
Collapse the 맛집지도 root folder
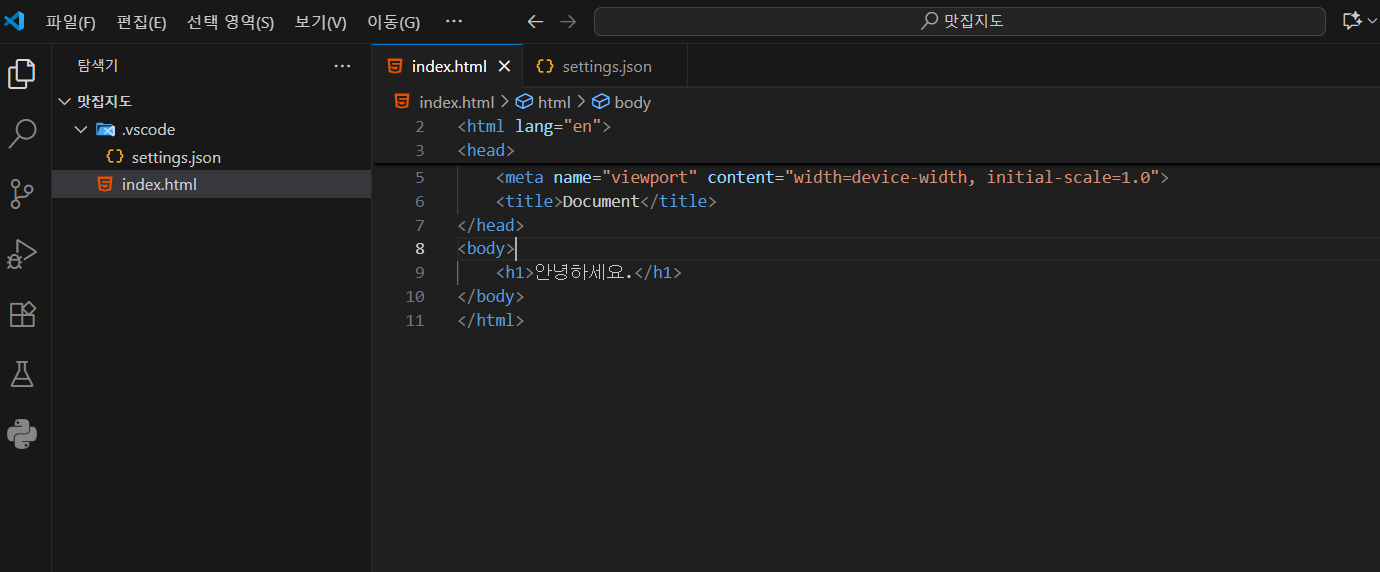(65, 101)
